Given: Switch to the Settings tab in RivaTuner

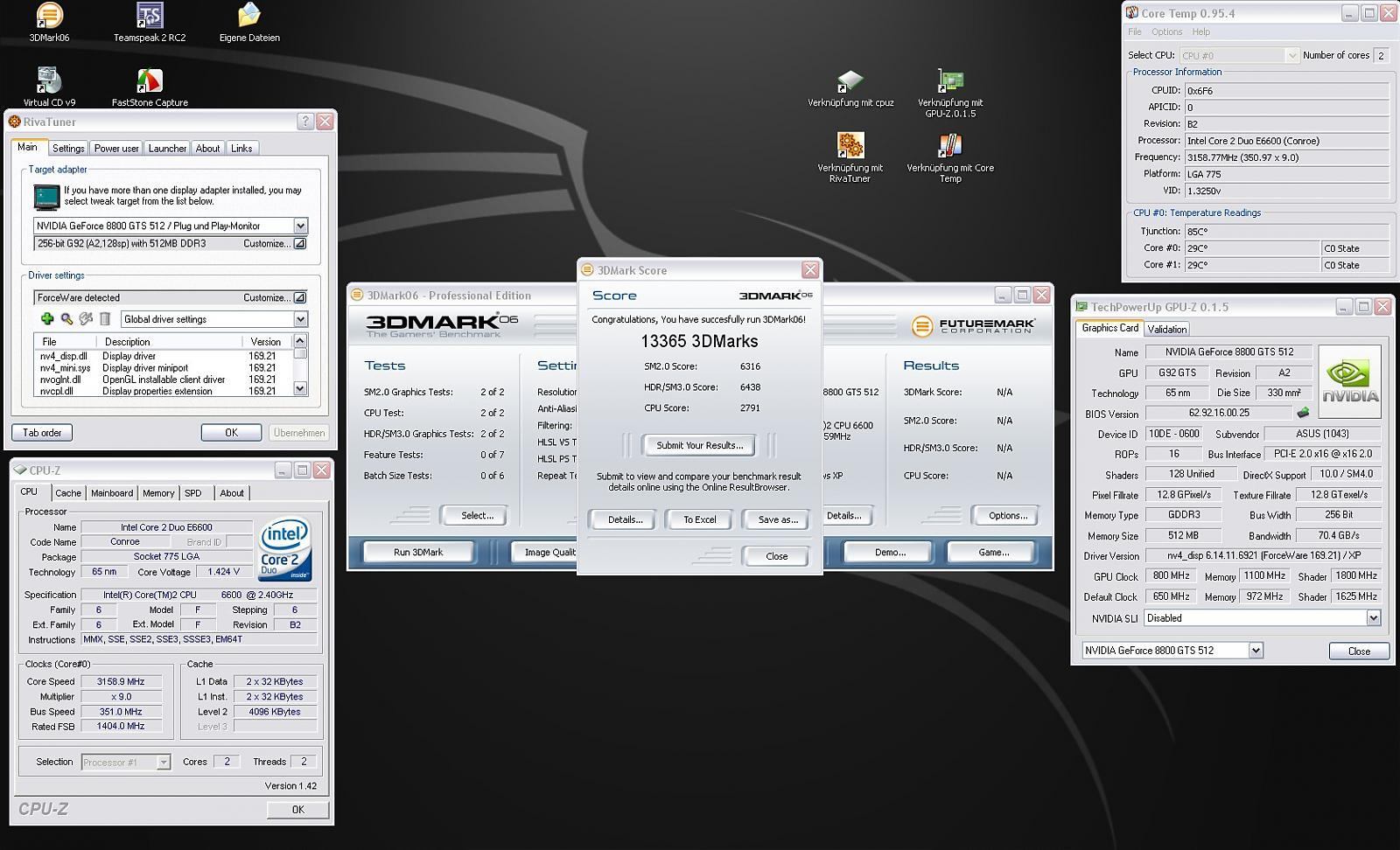Looking at the screenshot, I should point(67,149).
